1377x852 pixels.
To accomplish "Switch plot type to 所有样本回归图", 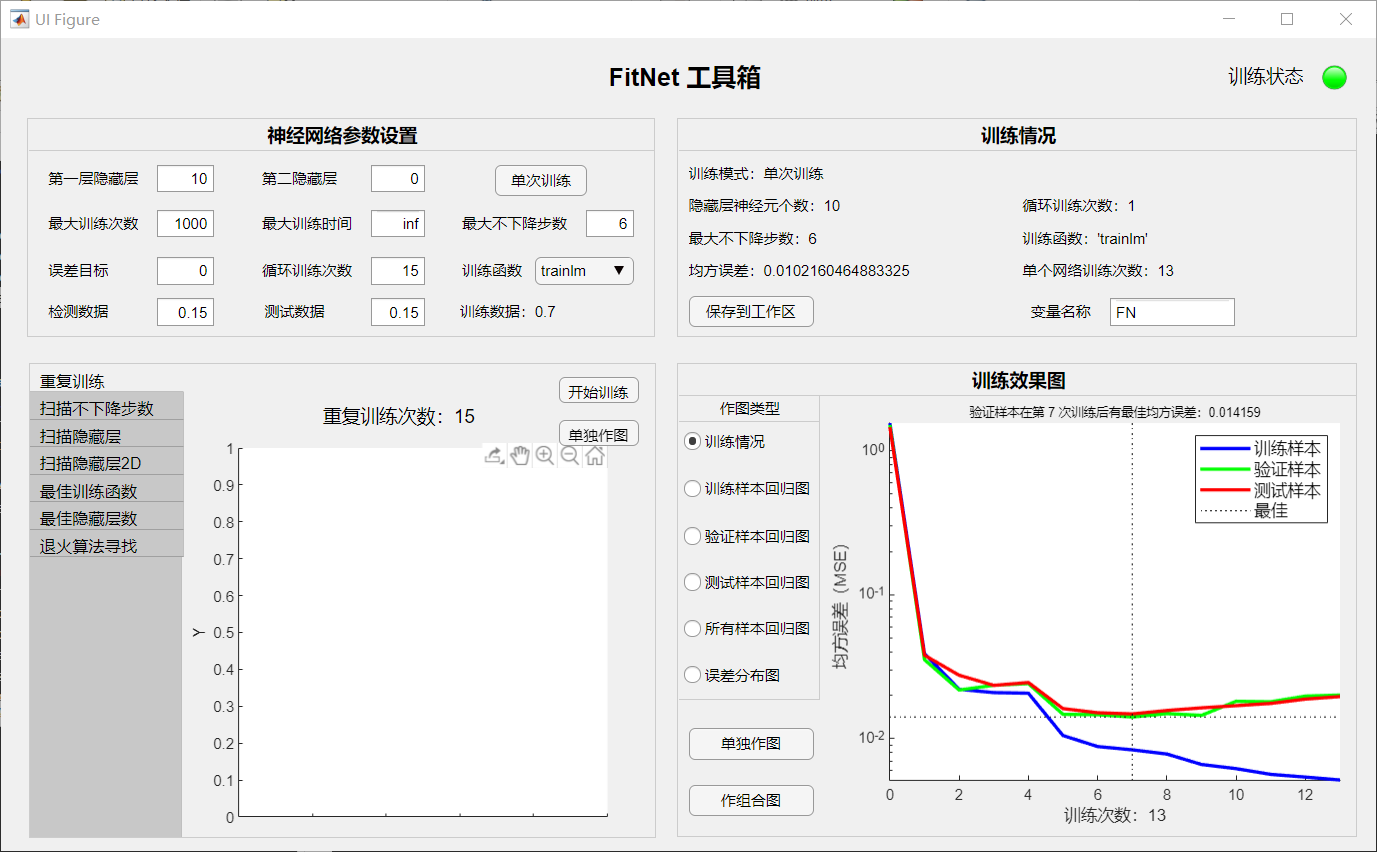I will click(x=692, y=629).
